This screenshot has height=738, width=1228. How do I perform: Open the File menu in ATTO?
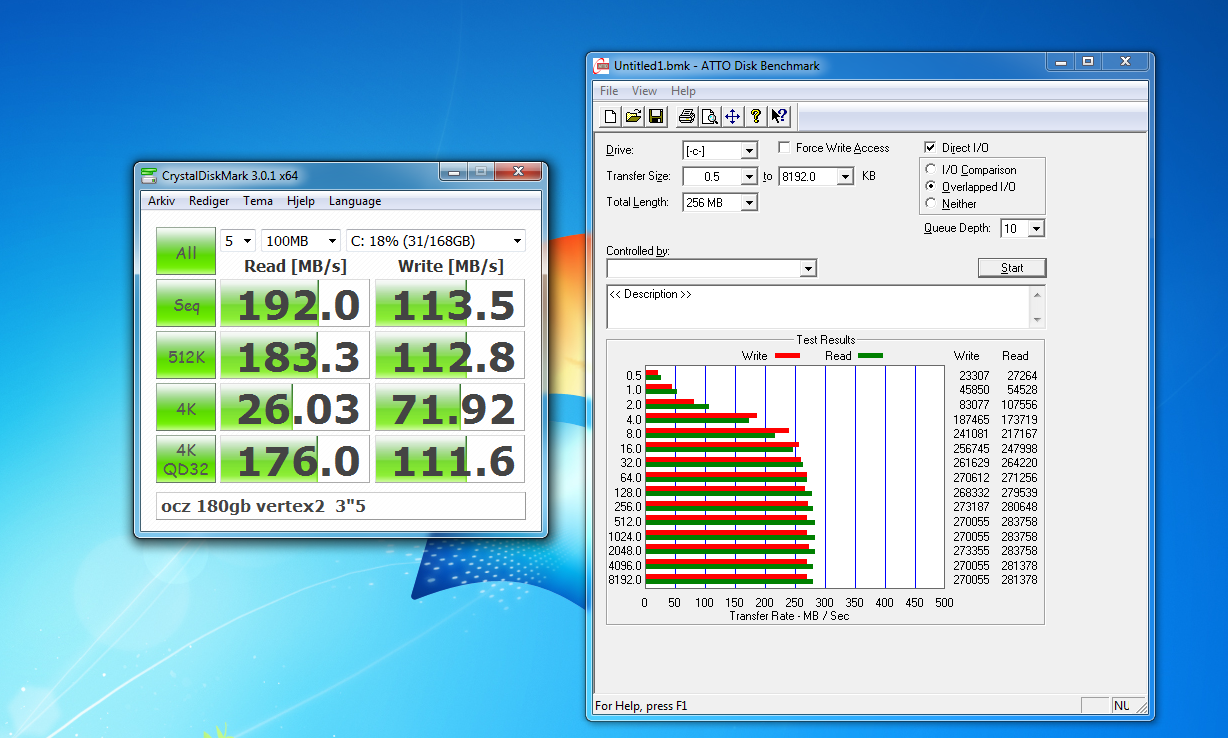(x=609, y=91)
